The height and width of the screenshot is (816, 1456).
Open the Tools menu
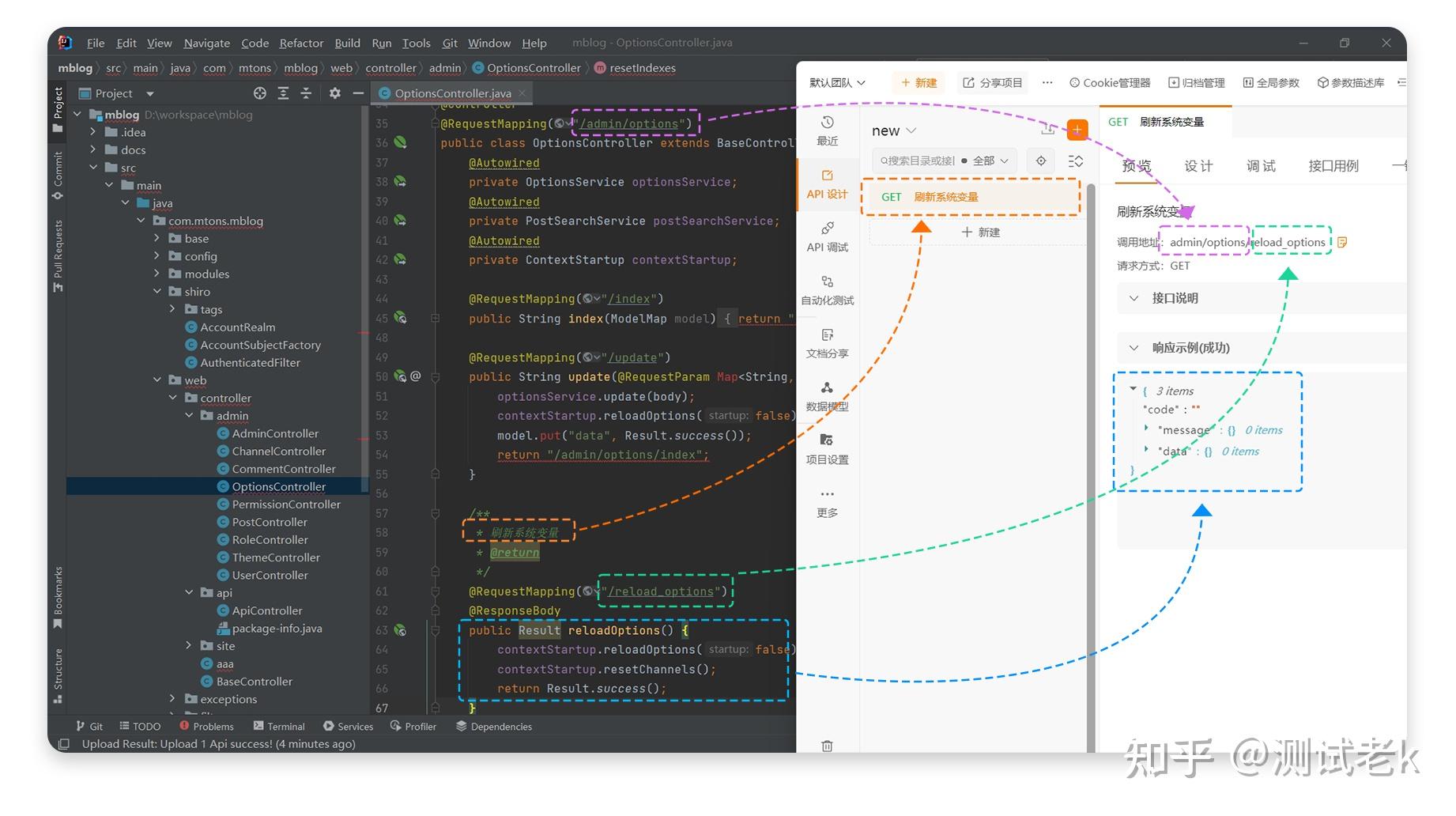(x=416, y=43)
